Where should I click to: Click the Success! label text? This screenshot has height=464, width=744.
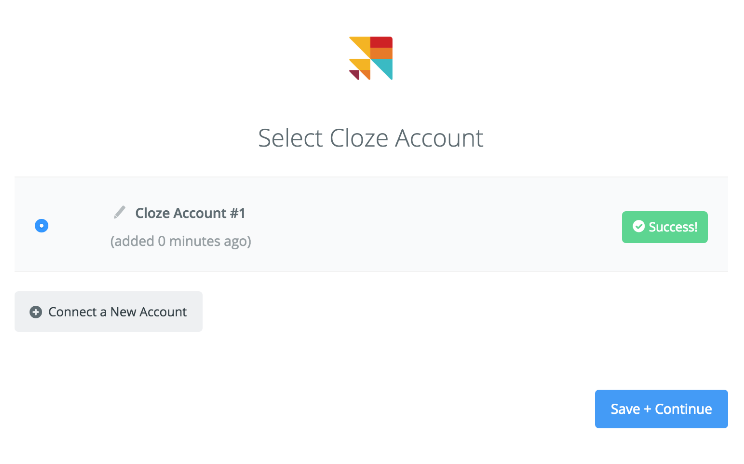673,227
